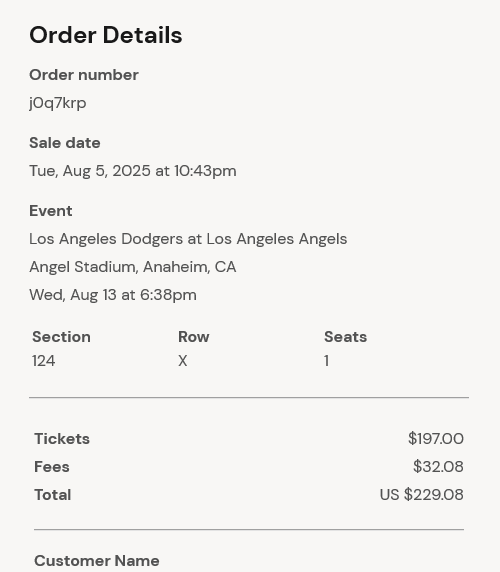Viewport: 500px width, 572px height.
Task: Click the Row column header
Action: click(194, 337)
